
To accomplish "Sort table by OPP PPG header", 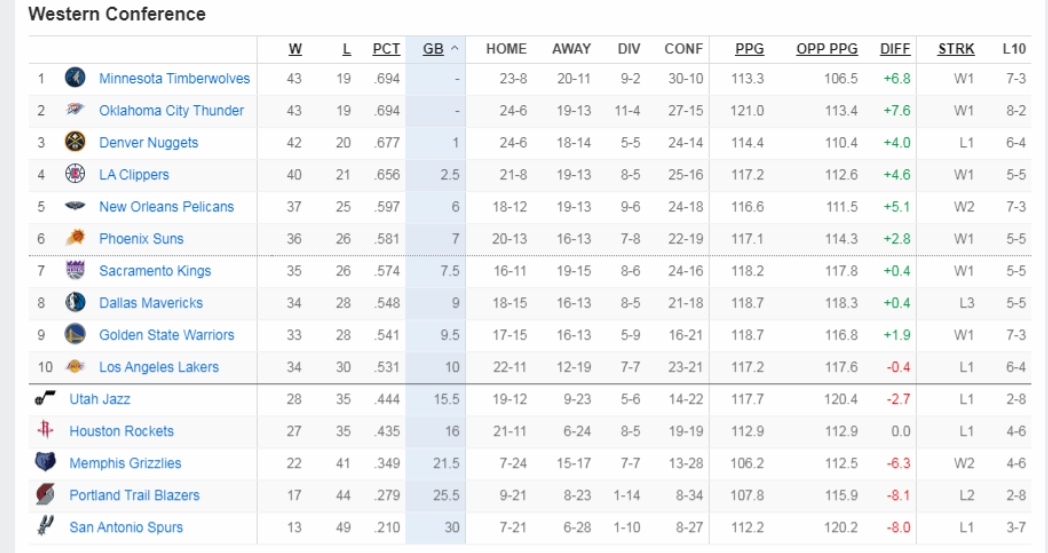I will click(x=826, y=48).
